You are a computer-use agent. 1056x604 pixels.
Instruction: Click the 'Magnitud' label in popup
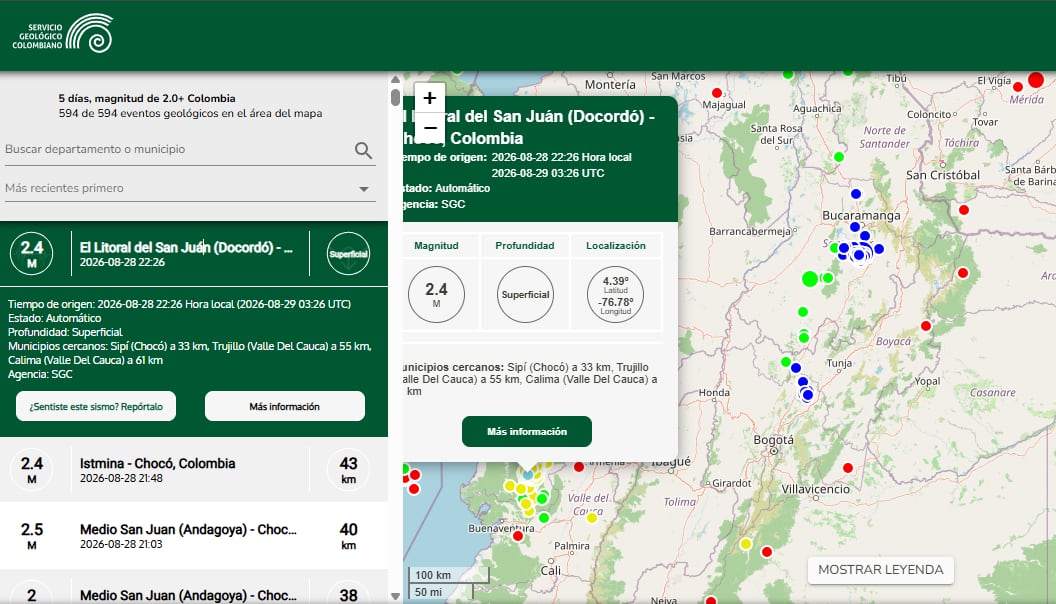click(436, 246)
